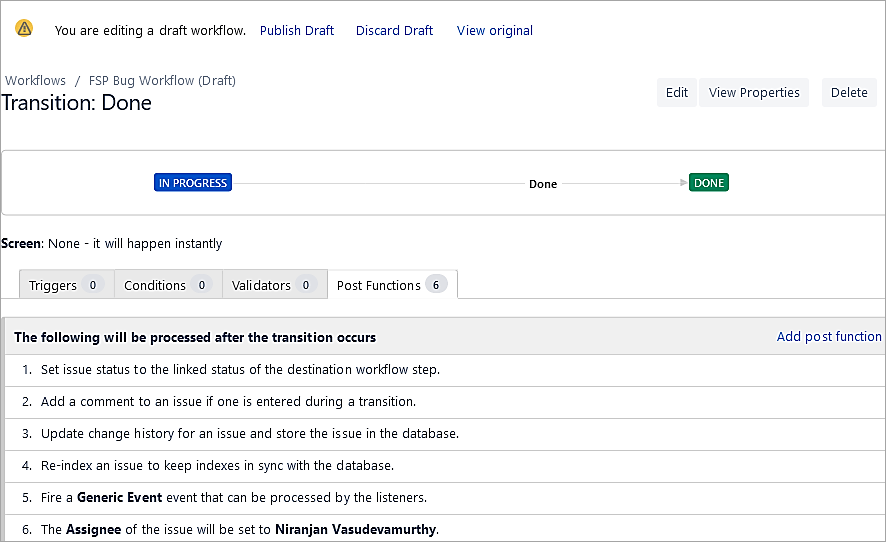886x542 pixels.
Task: Click the IN PROGRESS status lozenge
Action: pyautogui.click(x=193, y=183)
